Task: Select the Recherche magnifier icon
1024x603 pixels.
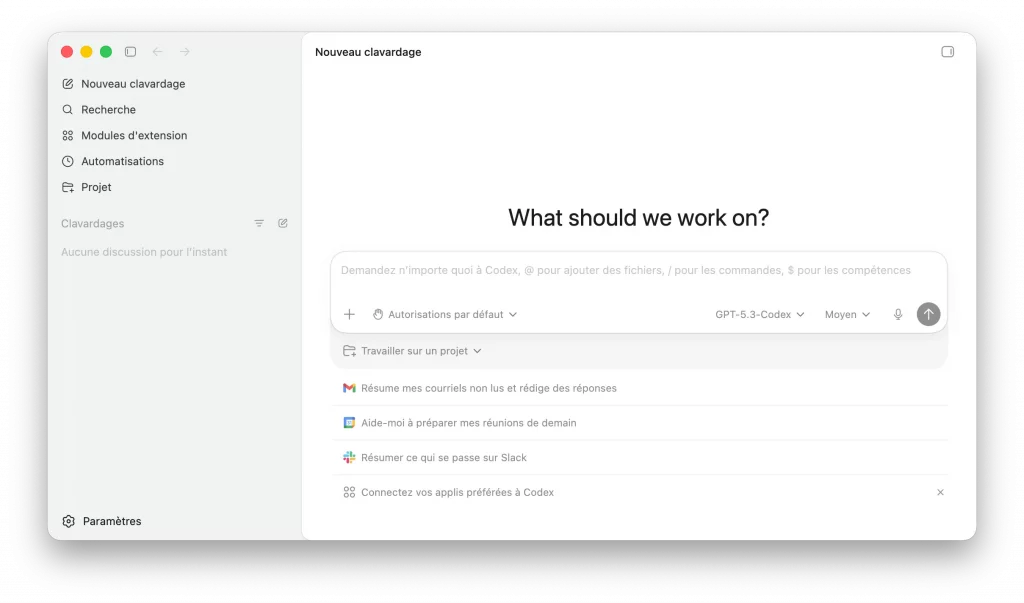Action: click(67, 110)
